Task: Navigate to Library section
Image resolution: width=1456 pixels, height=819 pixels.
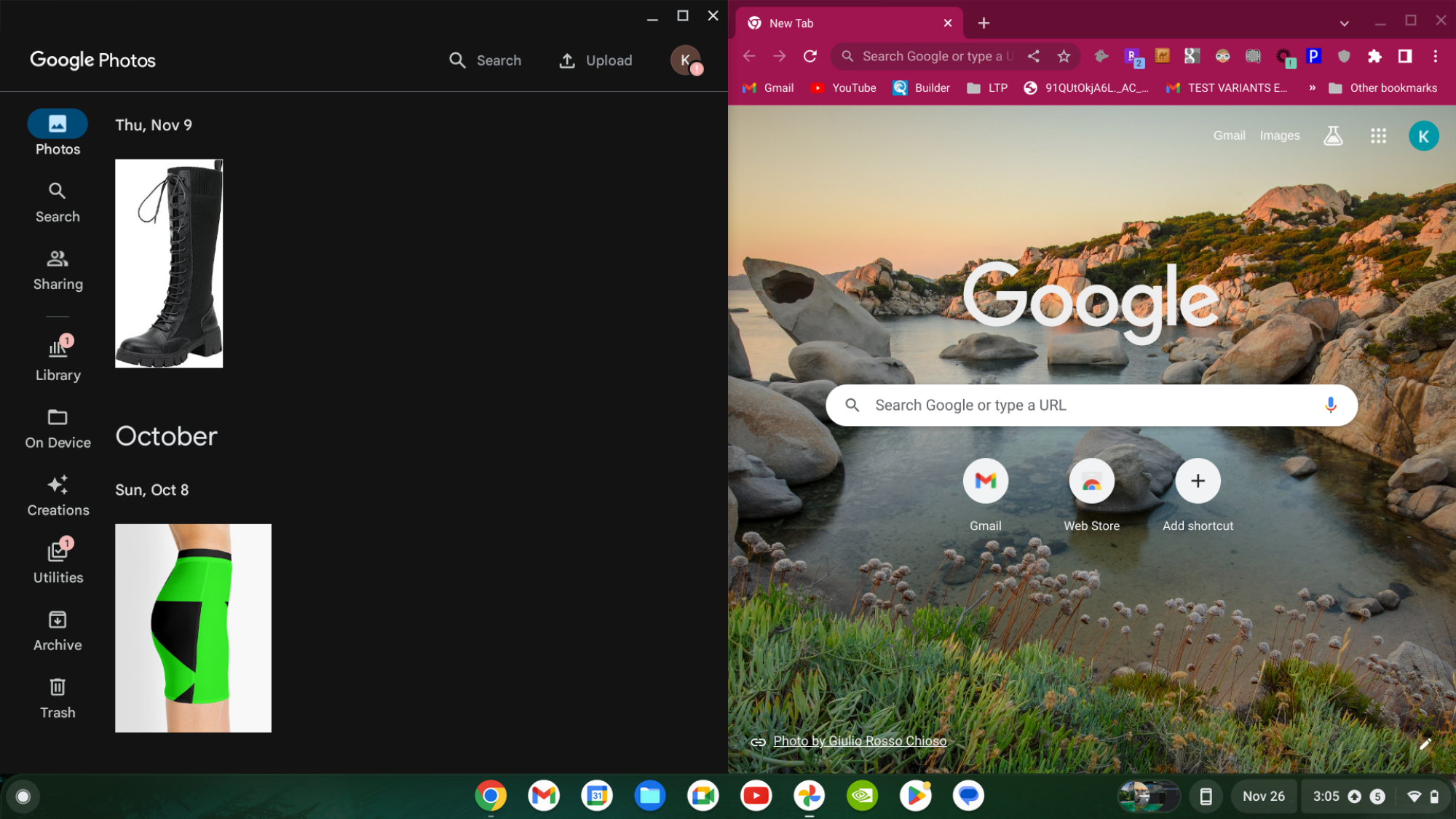Action: click(57, 357)
